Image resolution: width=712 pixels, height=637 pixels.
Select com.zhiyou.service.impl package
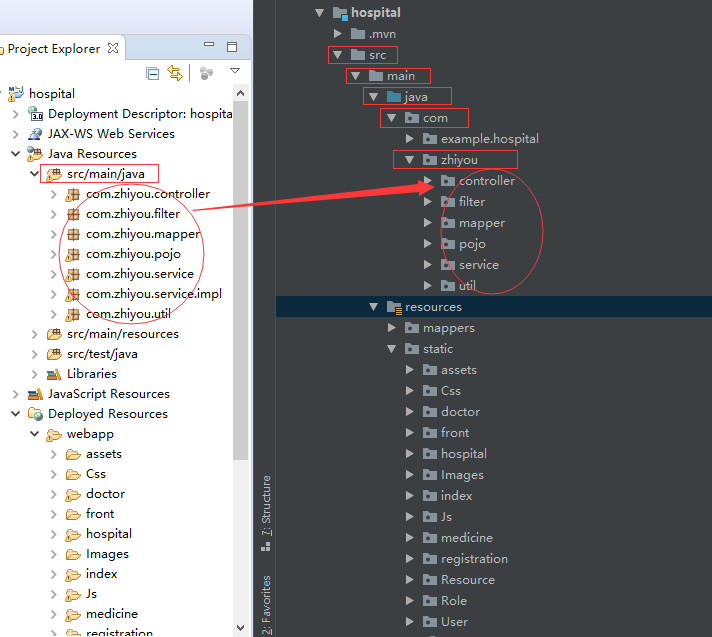tap(153, 294)
